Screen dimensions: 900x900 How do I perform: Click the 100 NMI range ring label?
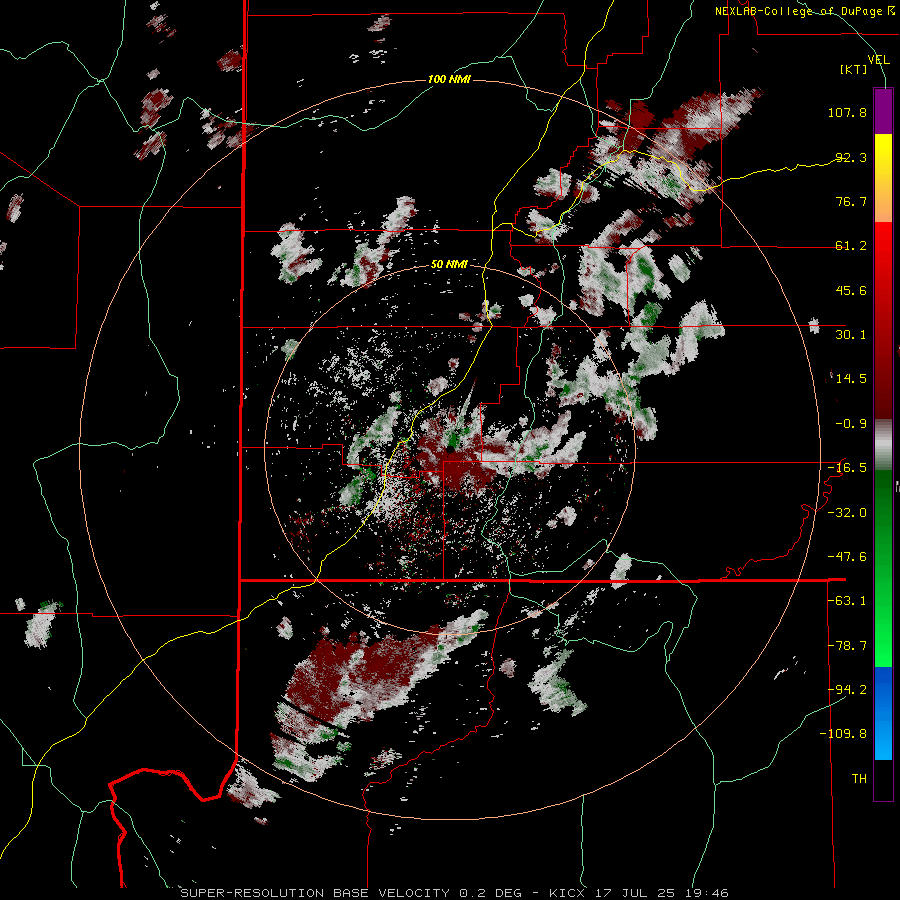click(449, 79)
